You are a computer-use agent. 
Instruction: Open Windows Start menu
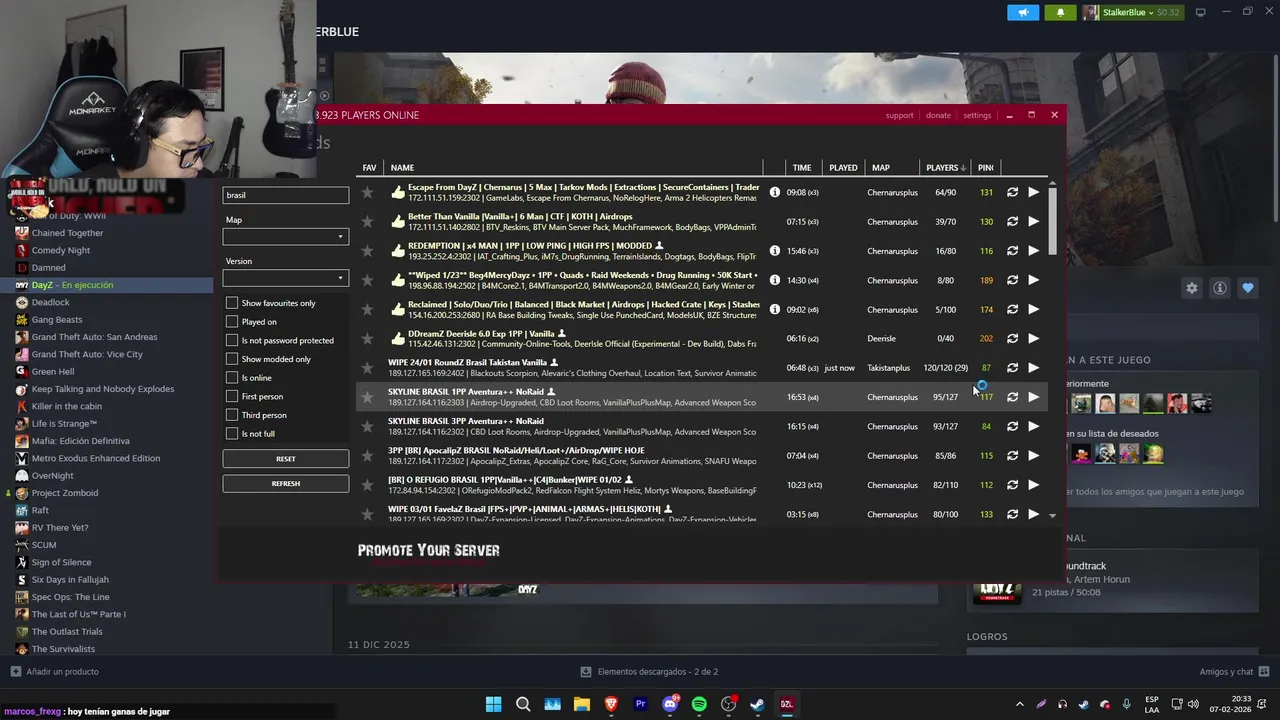point(494,704)
